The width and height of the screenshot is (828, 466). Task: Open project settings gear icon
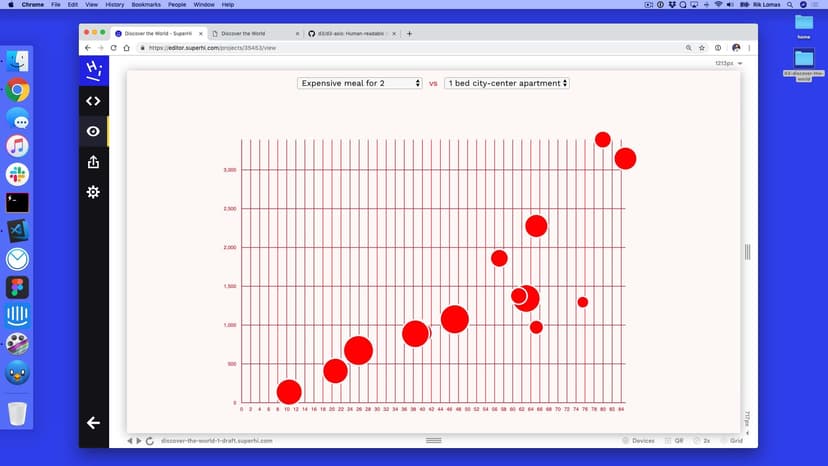[x=93, y=192]
